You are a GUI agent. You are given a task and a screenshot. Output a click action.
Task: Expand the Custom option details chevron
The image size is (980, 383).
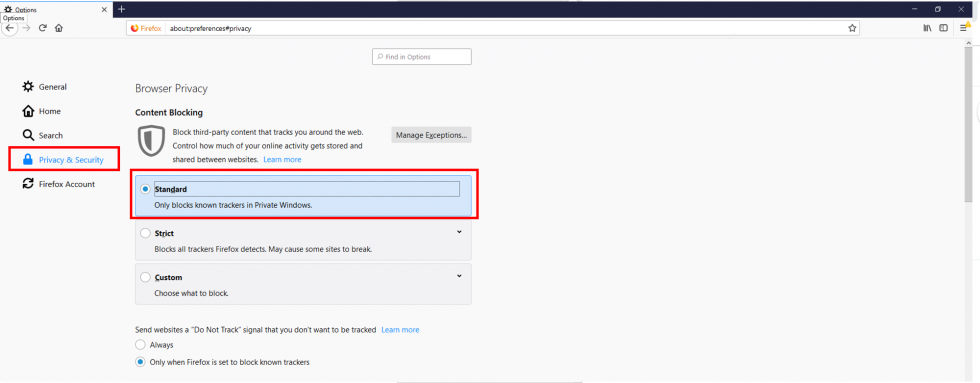(x=459, y=276)
